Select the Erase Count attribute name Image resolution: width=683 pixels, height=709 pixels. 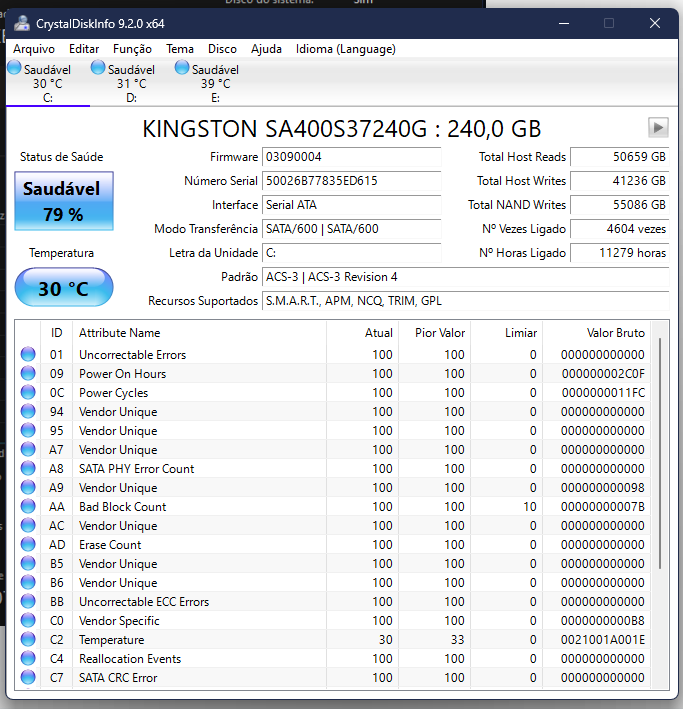[x=110, y=544]
